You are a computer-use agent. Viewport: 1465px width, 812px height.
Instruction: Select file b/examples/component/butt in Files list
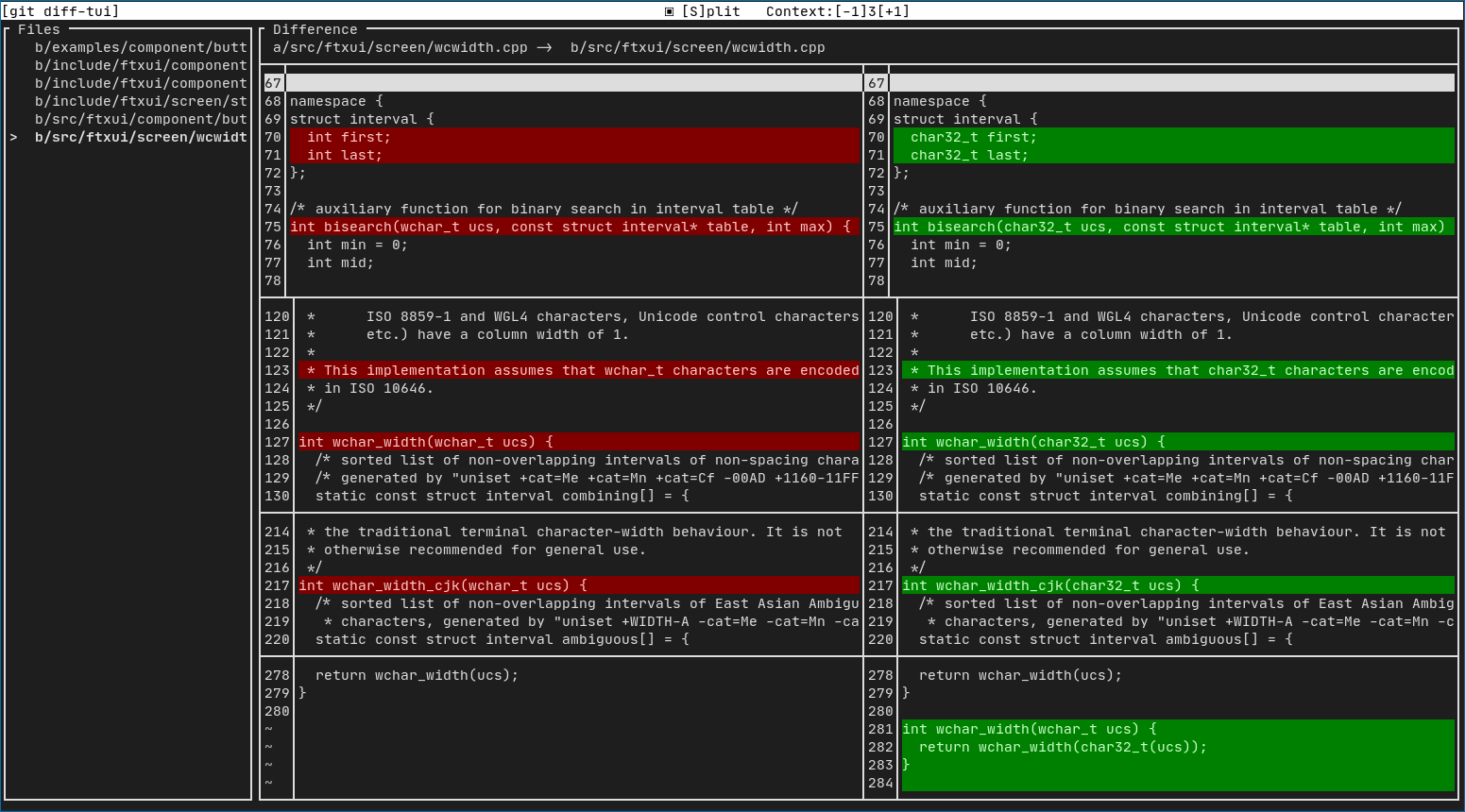[141, 47]
